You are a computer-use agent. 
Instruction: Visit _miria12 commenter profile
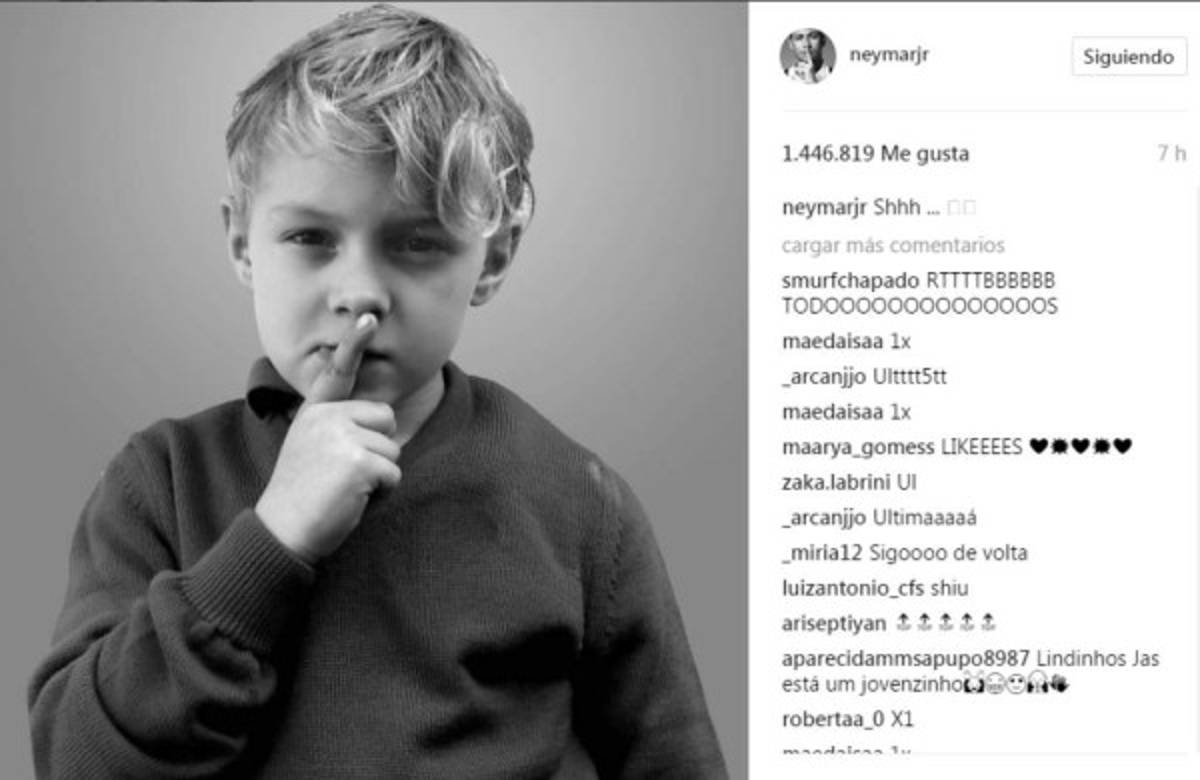pos(823,553)
